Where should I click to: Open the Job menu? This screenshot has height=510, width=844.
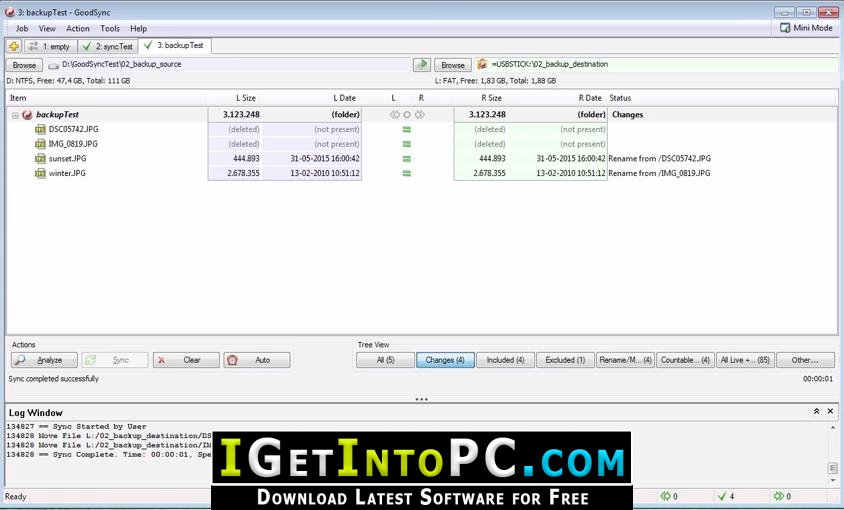click(22, 29)
